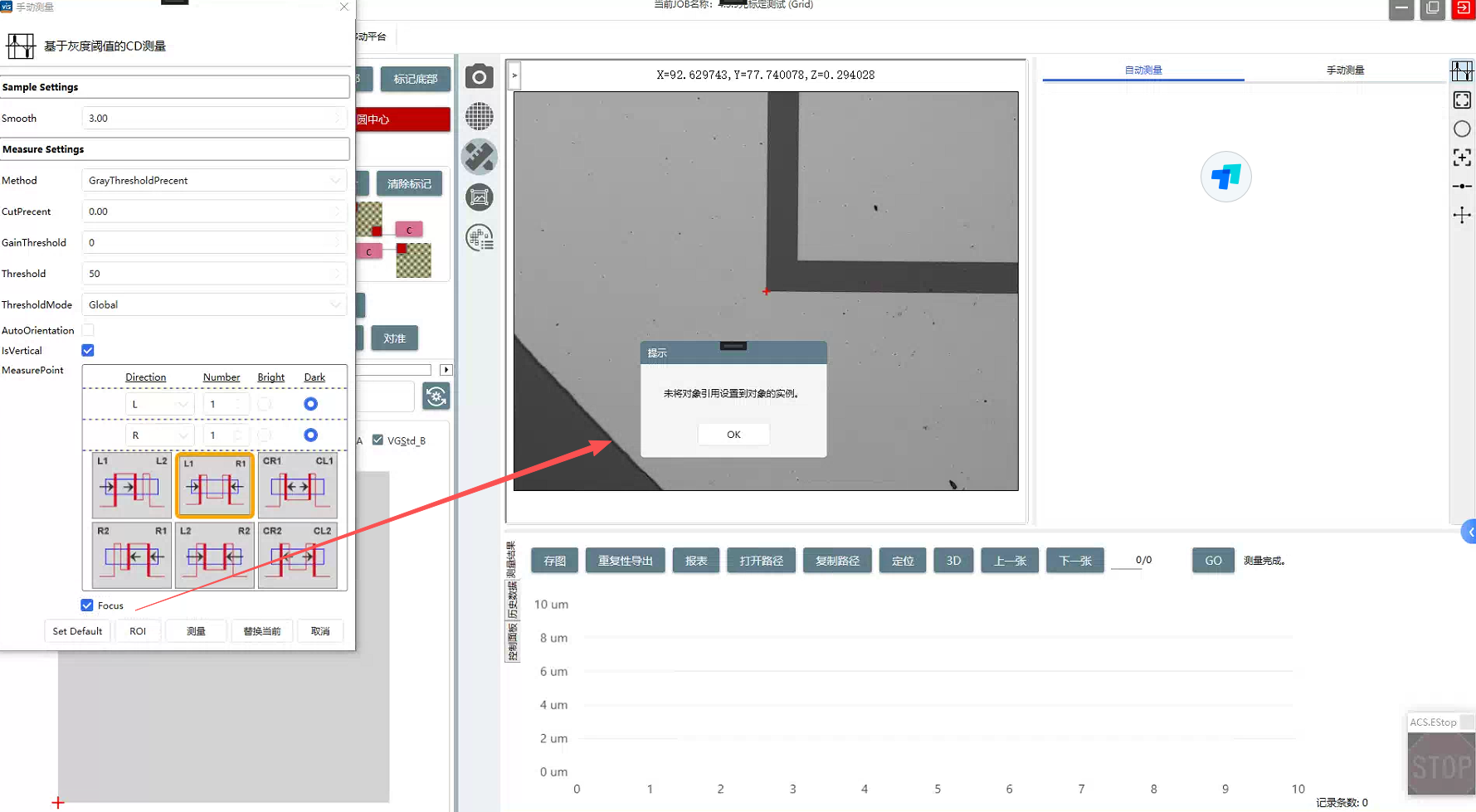Click the refresh rotate icon button
This screenshot has width=1476, height=812.
tap(436, 396)
